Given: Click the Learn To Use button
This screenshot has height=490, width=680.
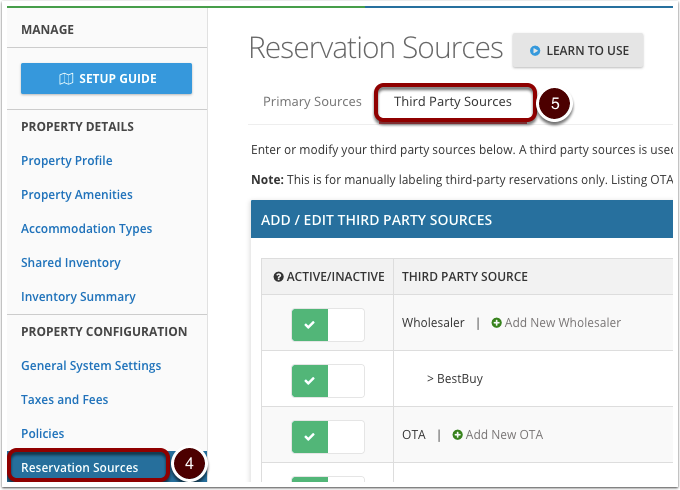Looking at the screenshot, I should 578,50.
